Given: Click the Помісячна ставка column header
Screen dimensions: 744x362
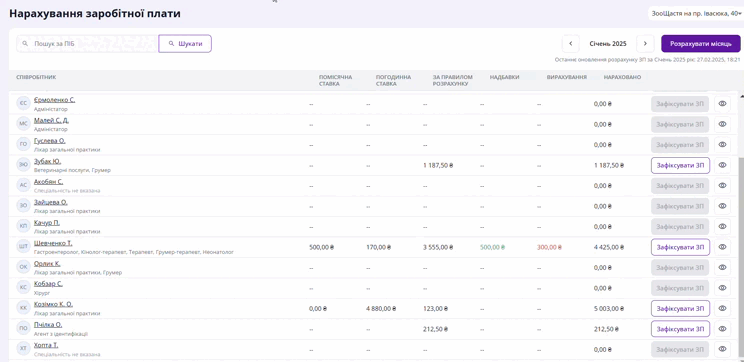Looking at the screenshot, I should (x=335, y=80).
